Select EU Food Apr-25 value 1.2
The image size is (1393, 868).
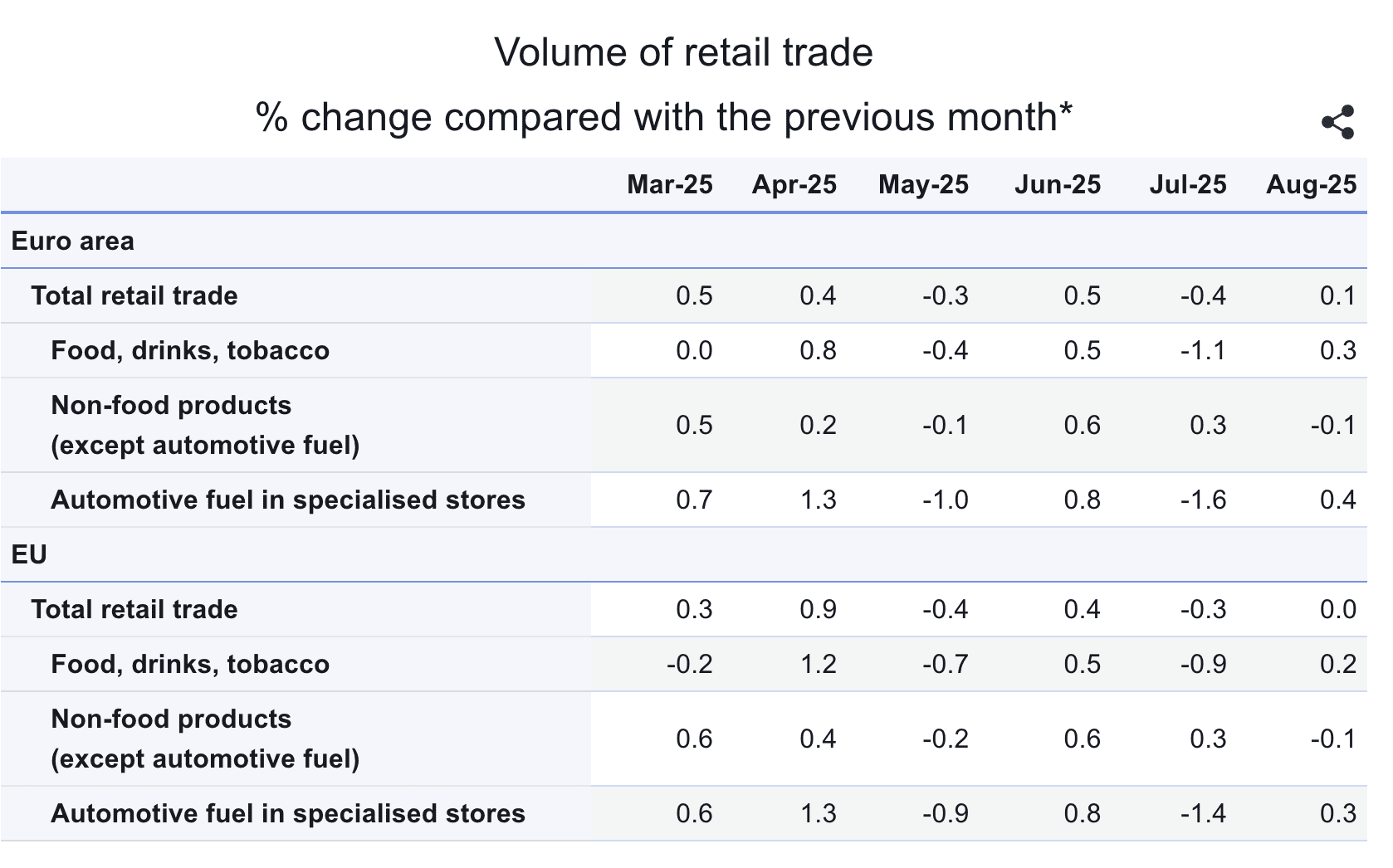[818, 664]
